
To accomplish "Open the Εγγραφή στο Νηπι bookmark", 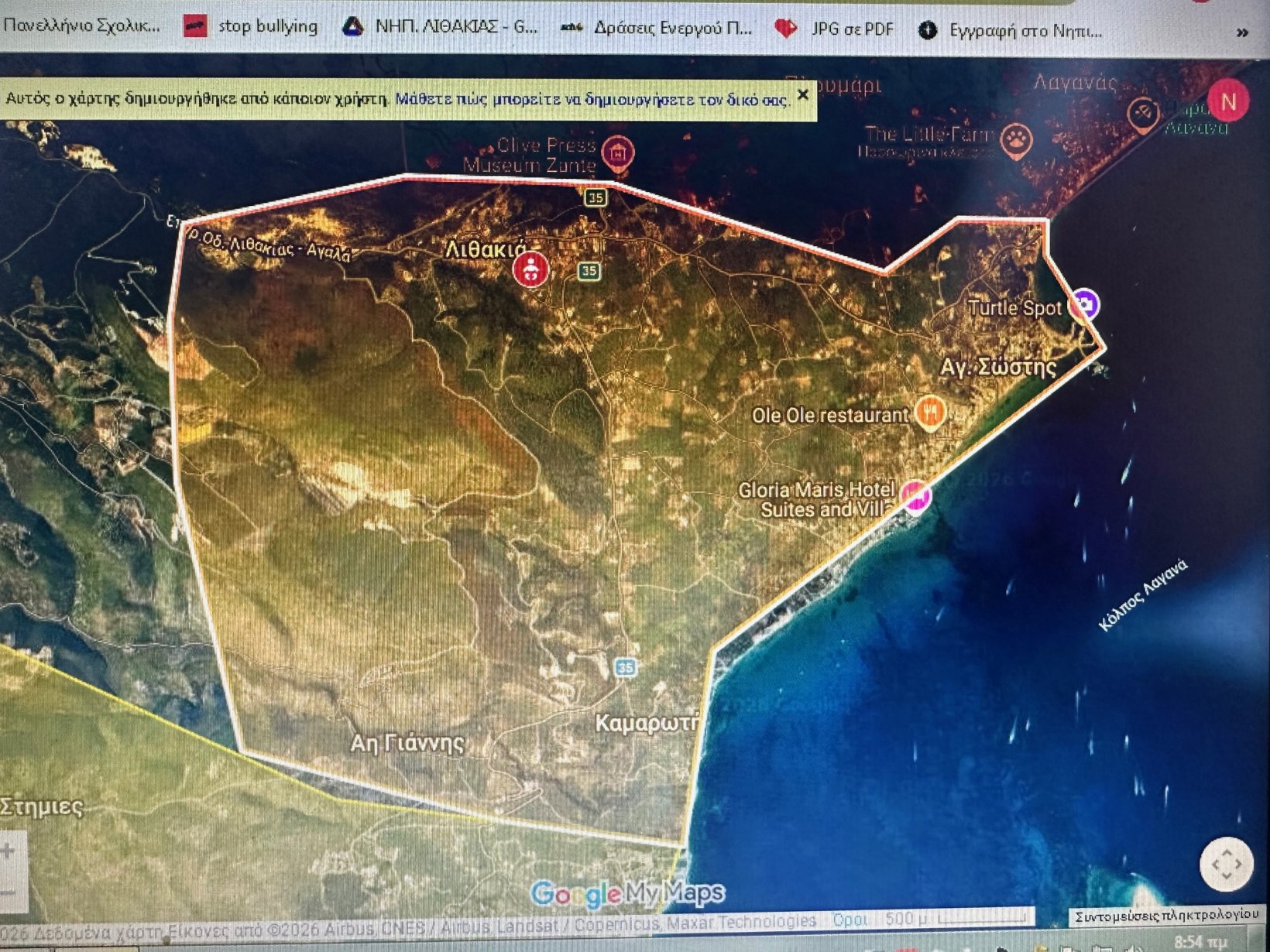I will click(1011, 31).
